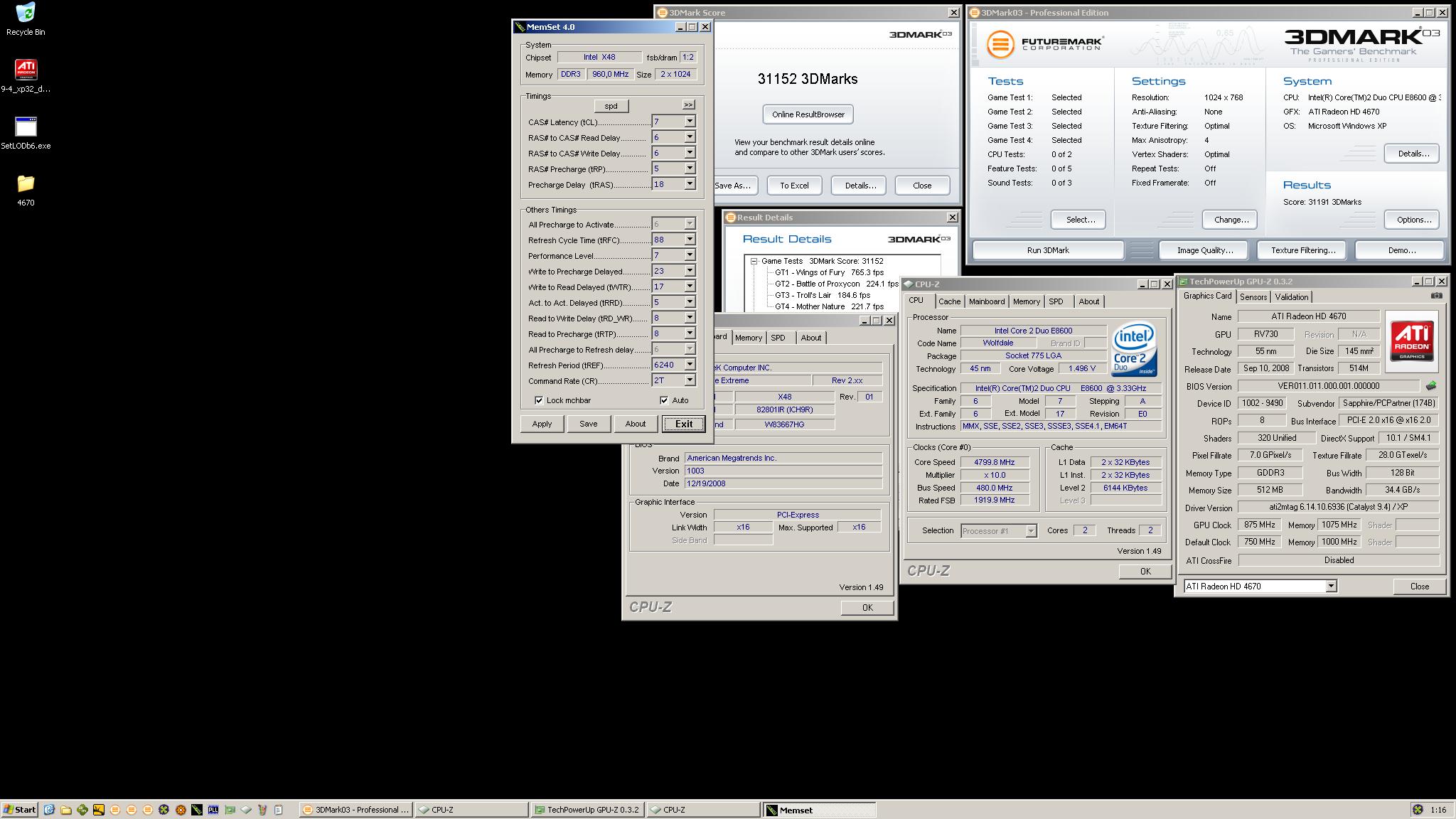The width and height of the screenshot is (1456, 819).
Task: Click the Core Speed 4799.8 MHz field
Action: click(x=995, y=462)
